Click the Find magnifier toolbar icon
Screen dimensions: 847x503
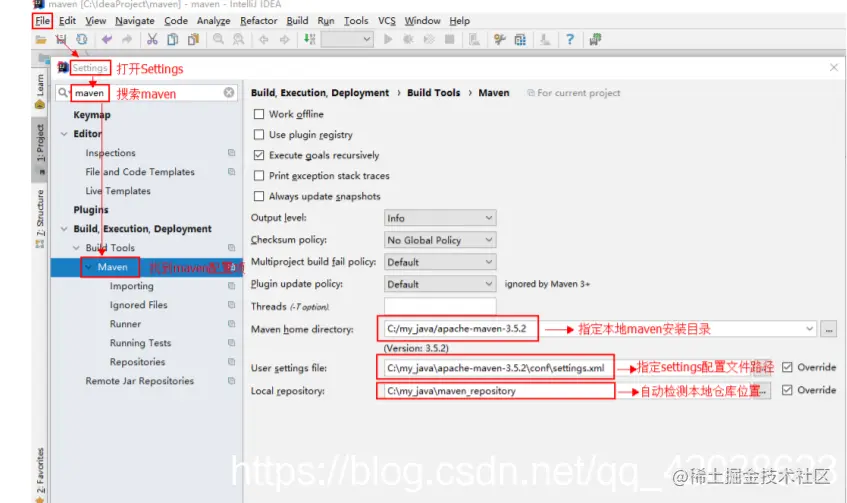[x=218, y=39]
